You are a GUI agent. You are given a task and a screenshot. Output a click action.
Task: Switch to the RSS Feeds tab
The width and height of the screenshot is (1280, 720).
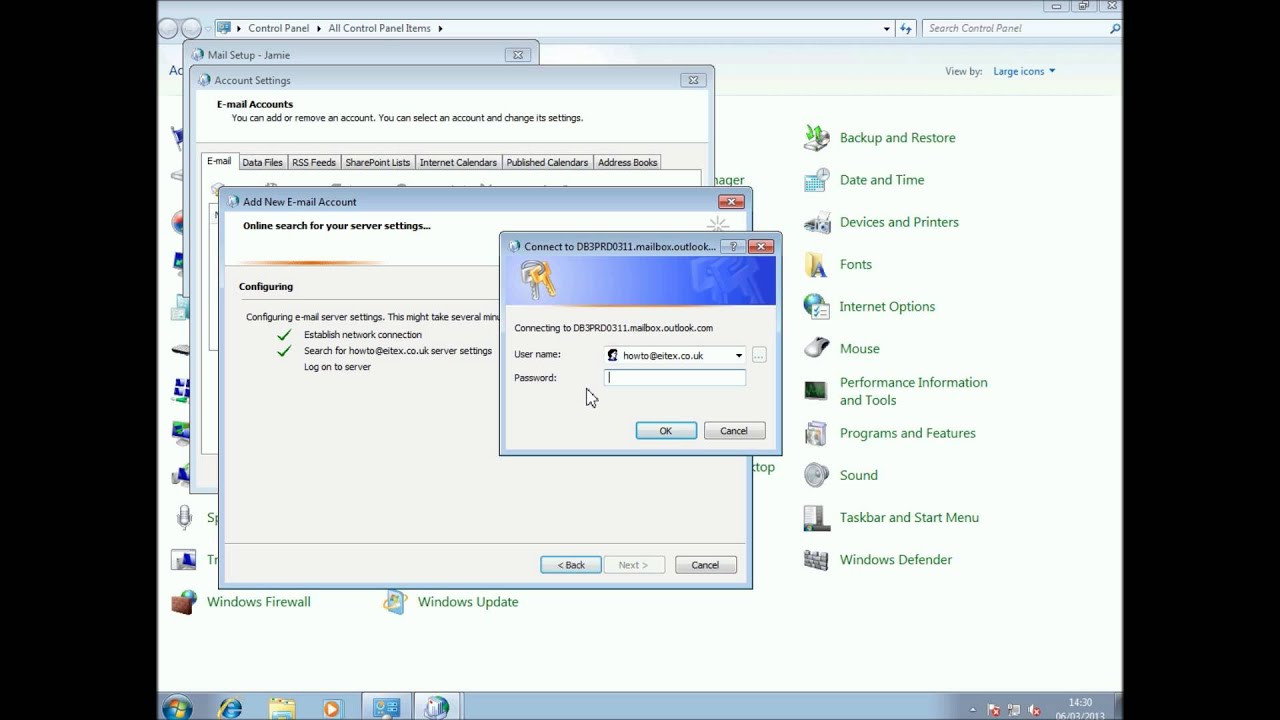(314, 162)
